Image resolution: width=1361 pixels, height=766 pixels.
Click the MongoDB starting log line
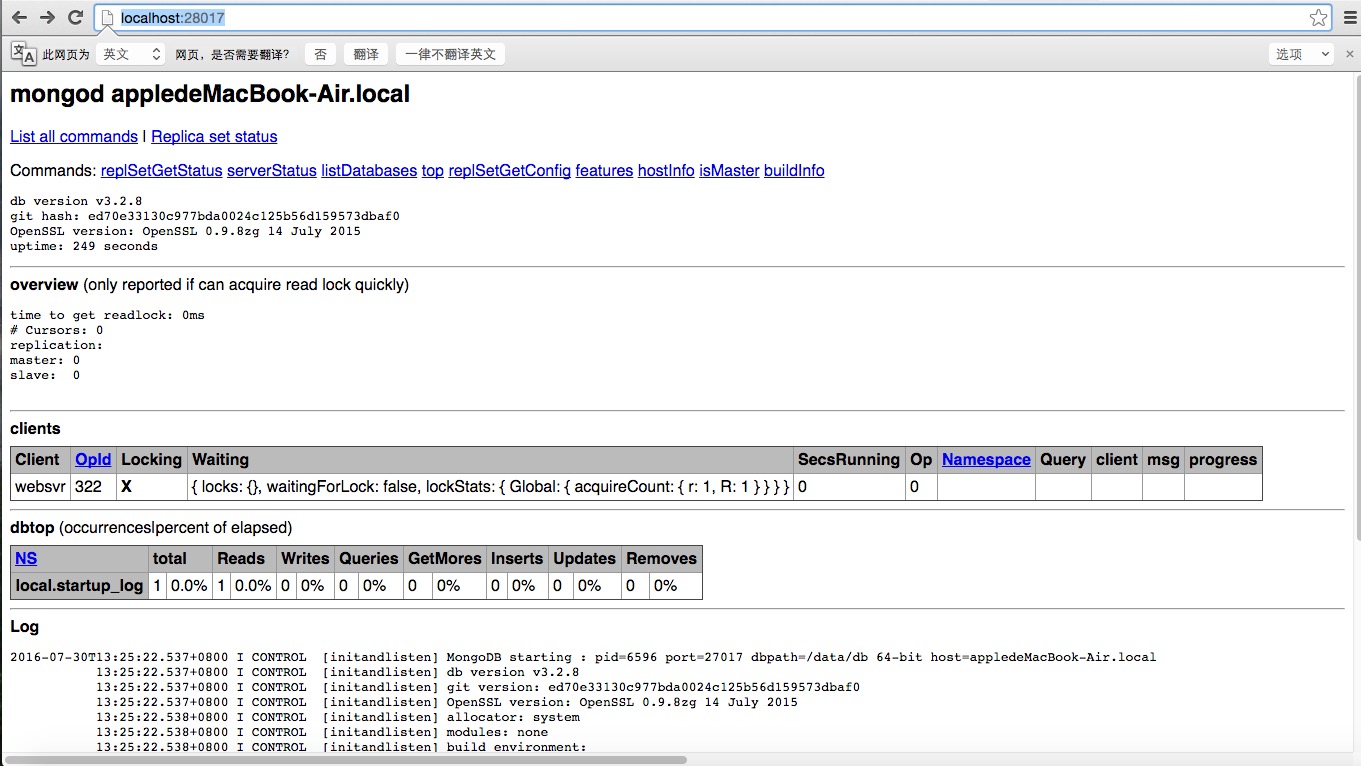583,657
